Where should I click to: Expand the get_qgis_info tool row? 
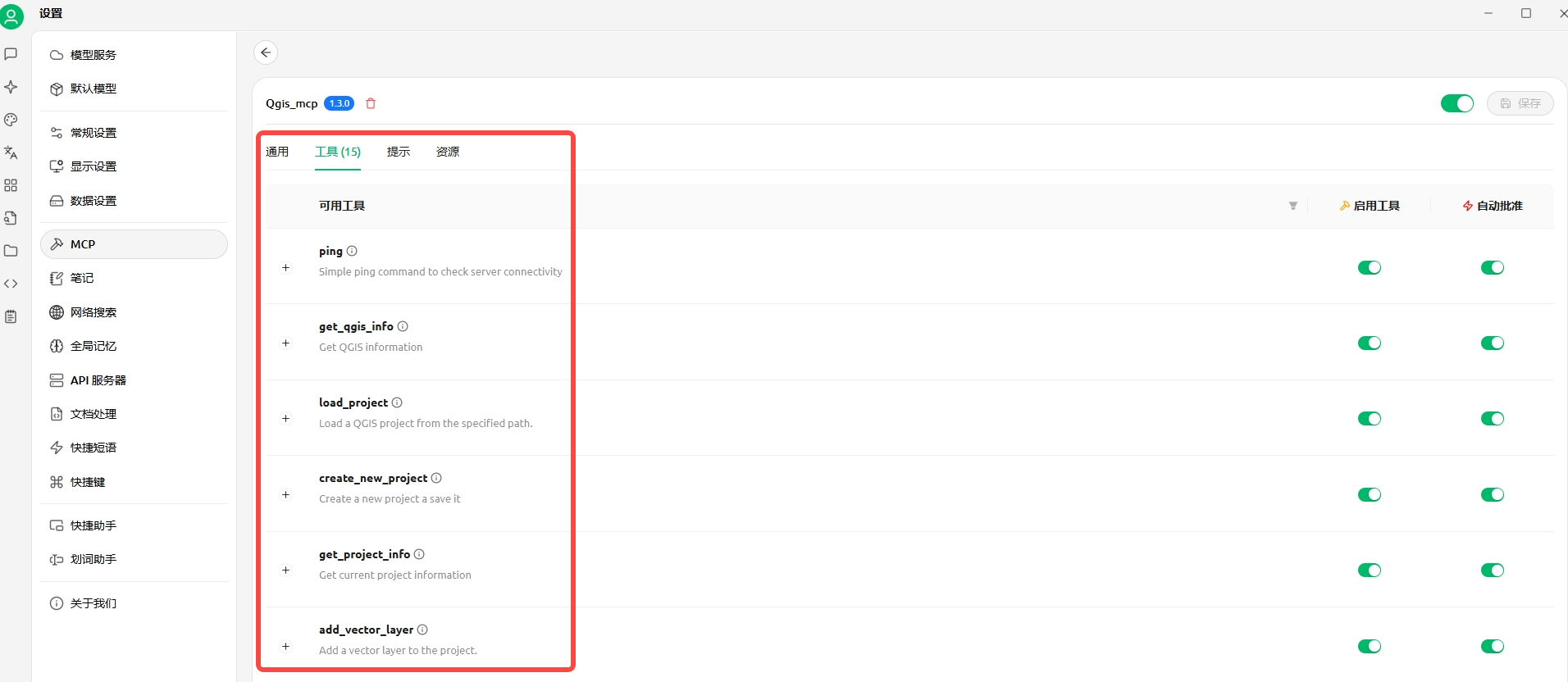(285, 343)
